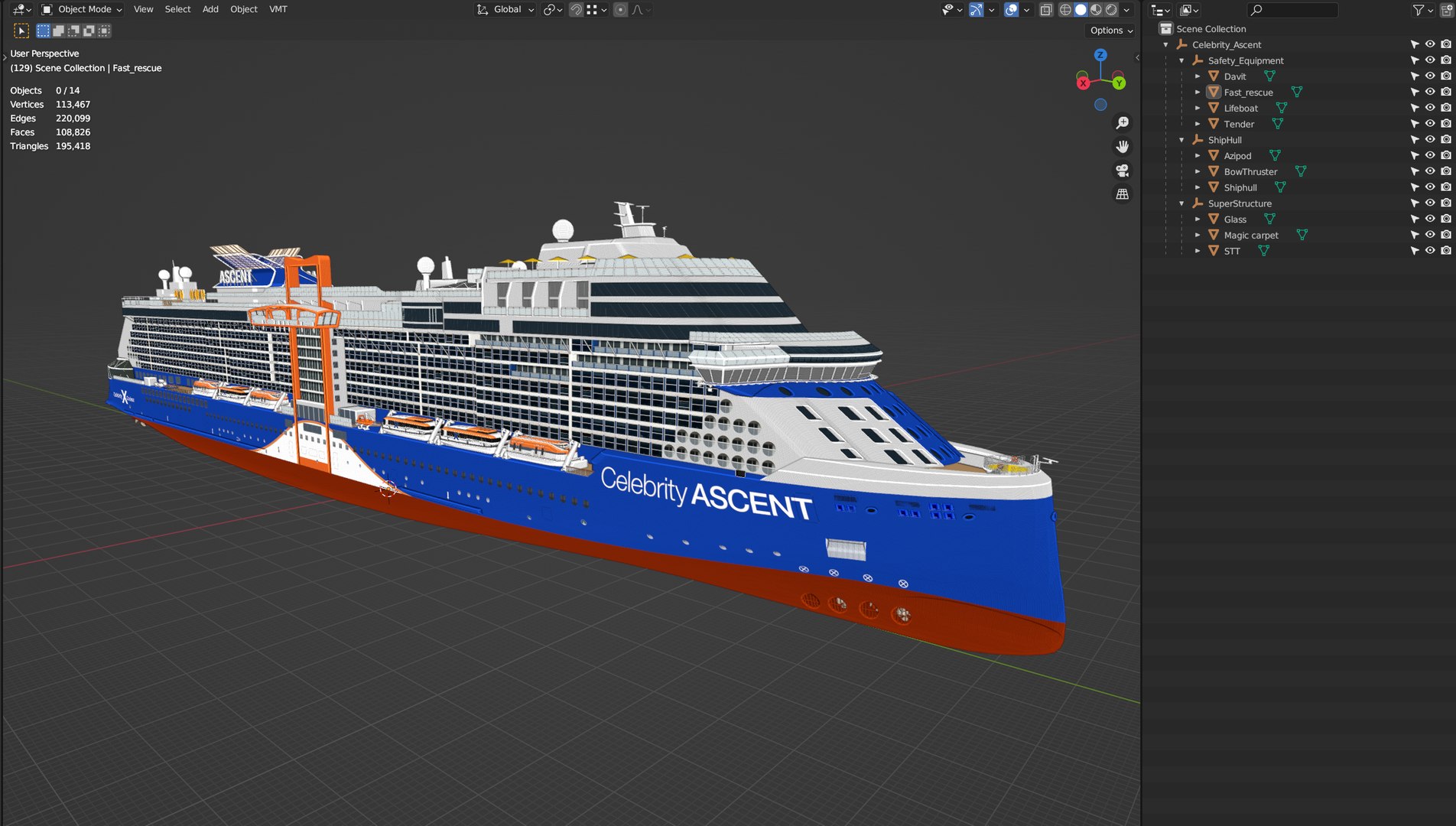
Task: Open the Object Mode dropdown
Action: (x=82, y=9)
